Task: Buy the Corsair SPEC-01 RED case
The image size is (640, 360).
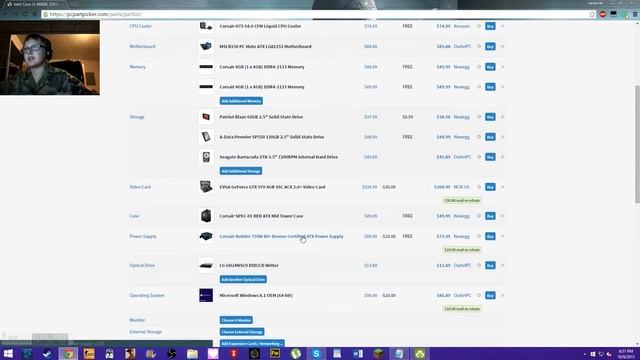Action: click(490, 216)
